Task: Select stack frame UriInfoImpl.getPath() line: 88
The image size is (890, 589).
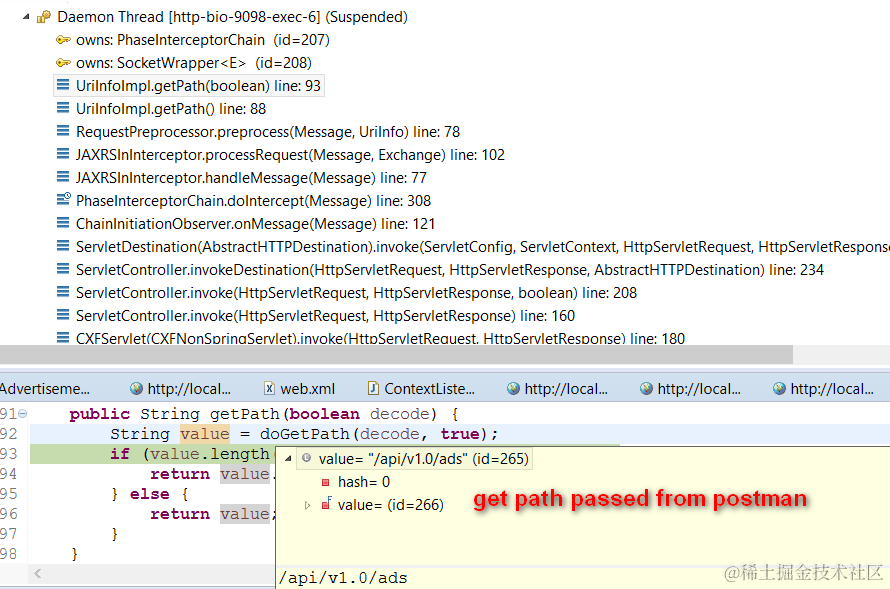Action: [x=171, y=109]
